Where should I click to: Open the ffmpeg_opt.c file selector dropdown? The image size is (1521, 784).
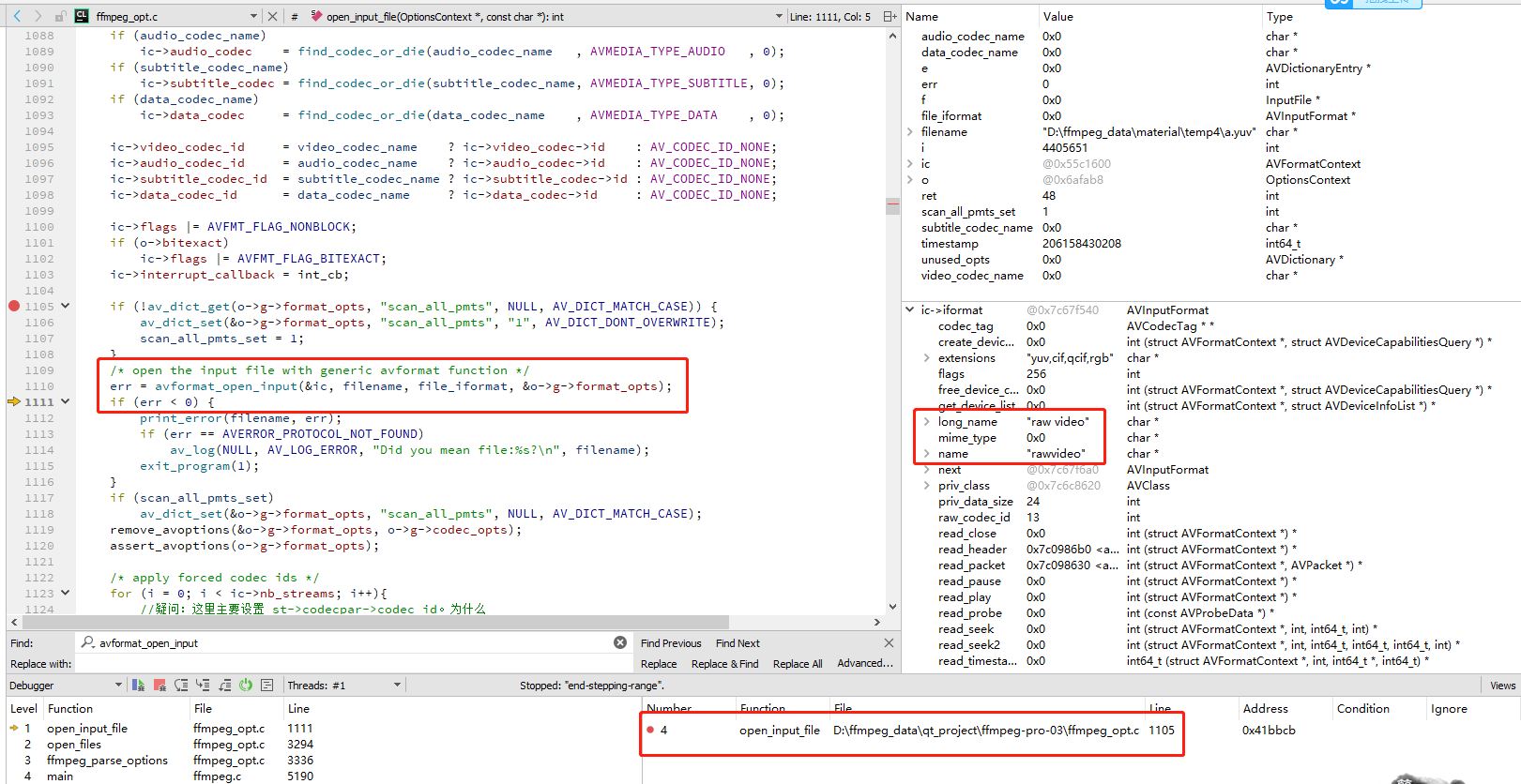[x=253, y=16]
